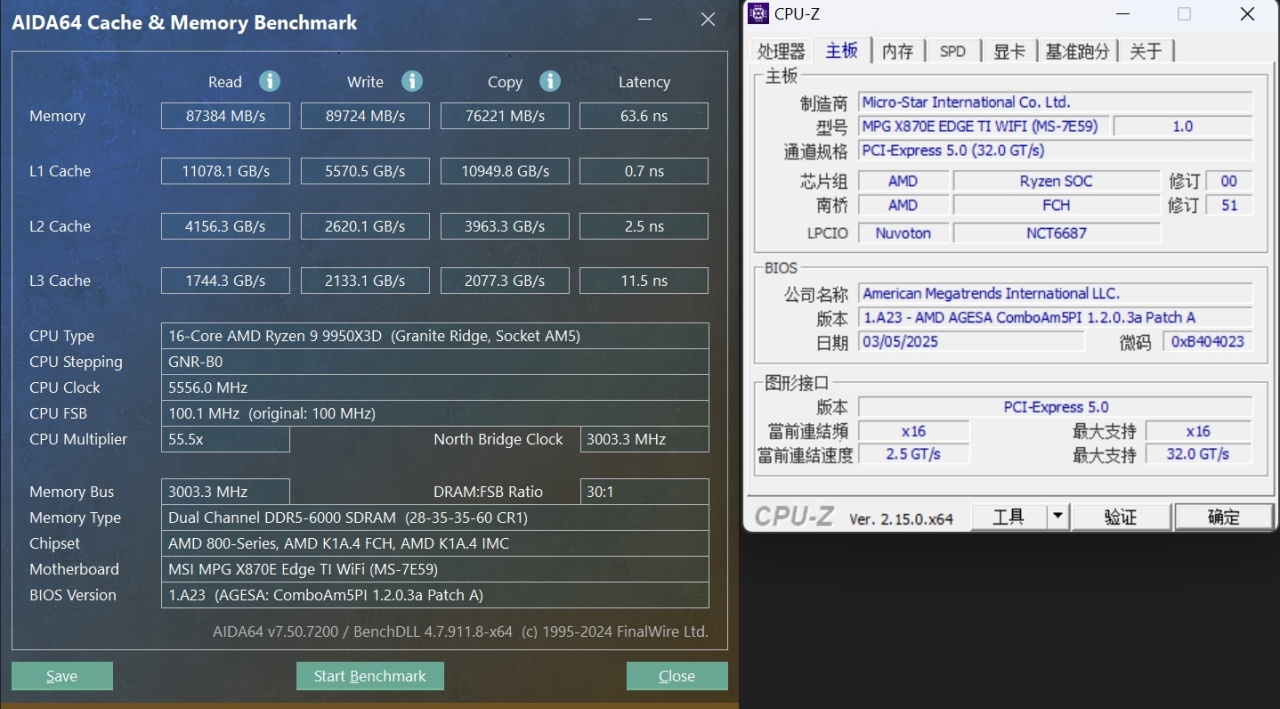Click CPU Clock value 5556.0 MHz

click(x=435, y=387)
